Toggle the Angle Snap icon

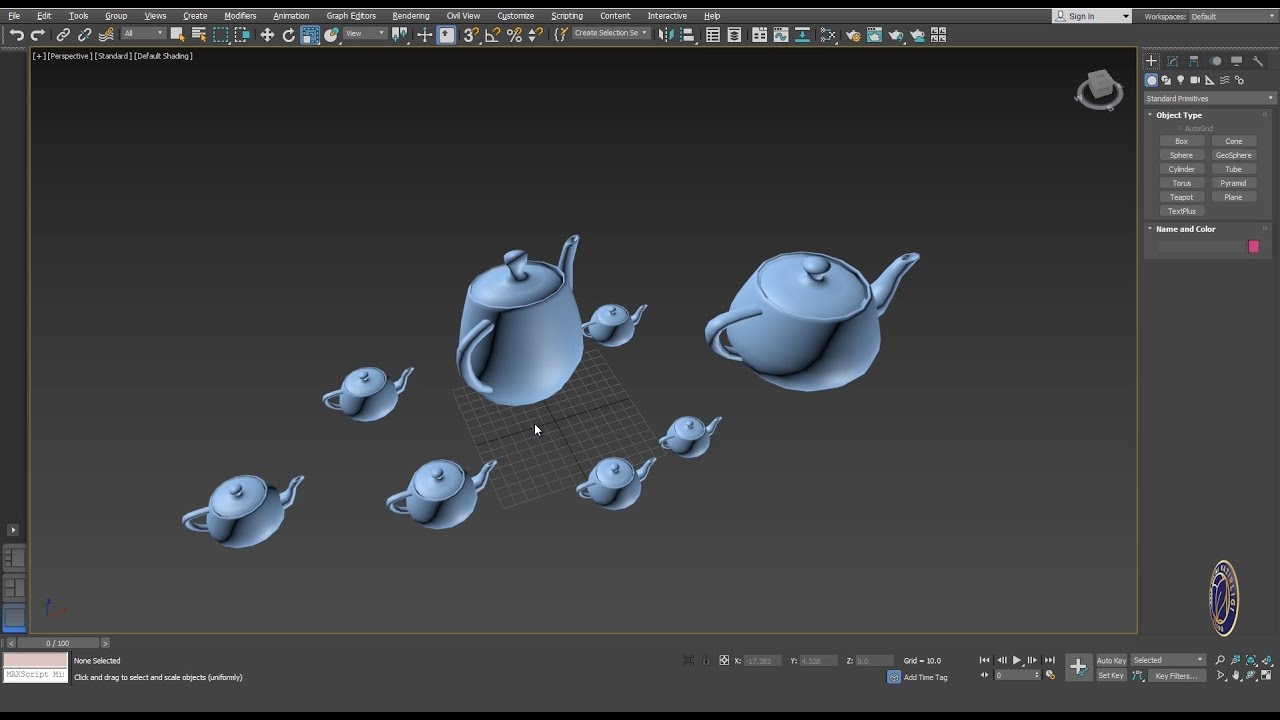(x=492, y=35)
